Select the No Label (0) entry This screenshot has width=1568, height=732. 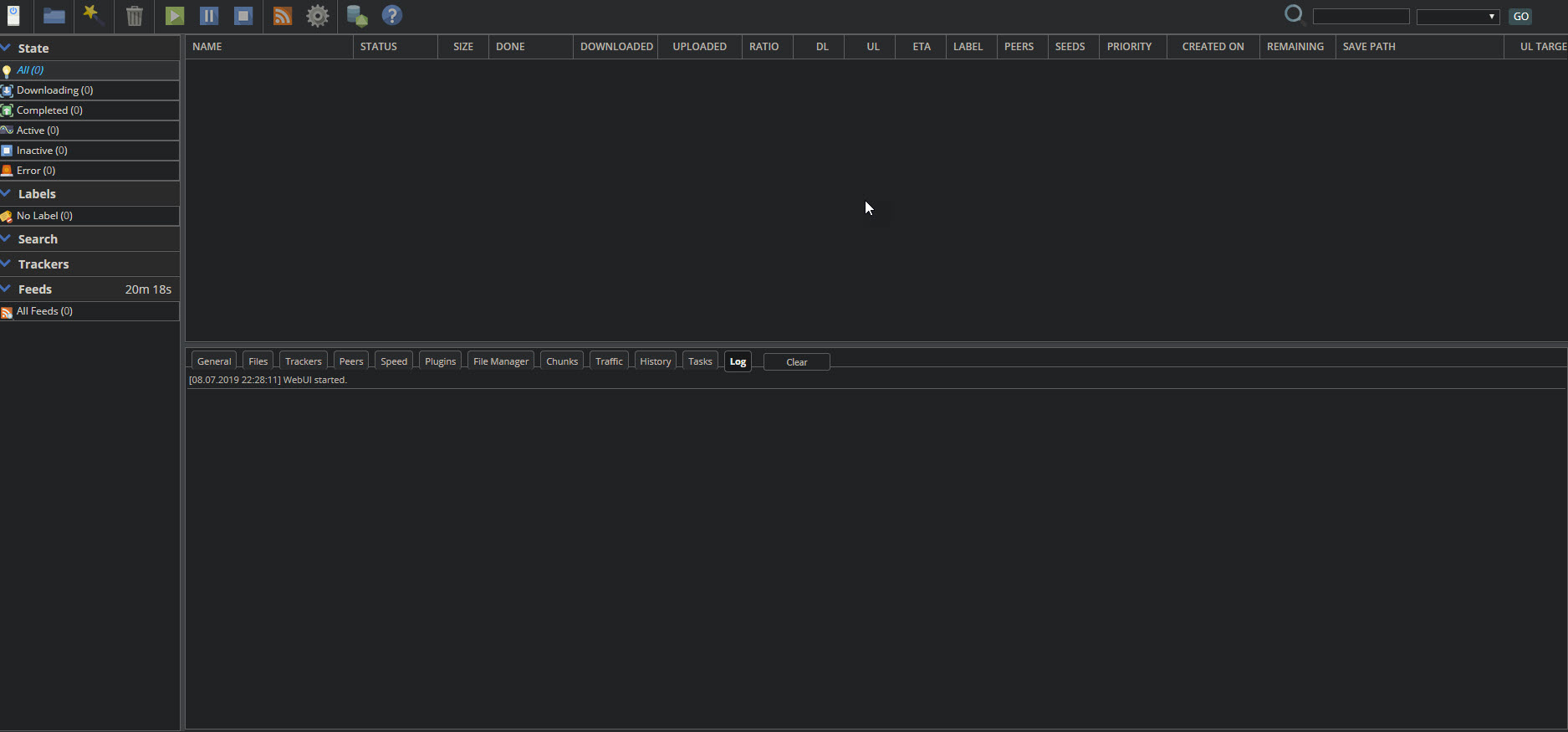[89, 216]
